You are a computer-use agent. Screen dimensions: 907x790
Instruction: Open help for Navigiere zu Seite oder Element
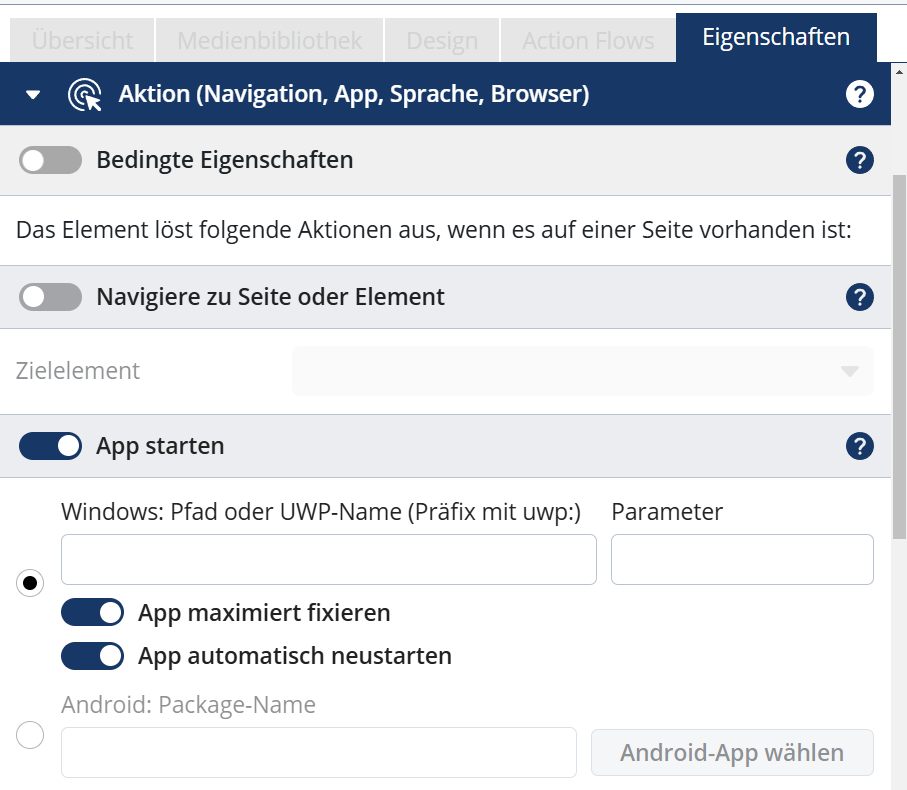(x=858, y=297)
